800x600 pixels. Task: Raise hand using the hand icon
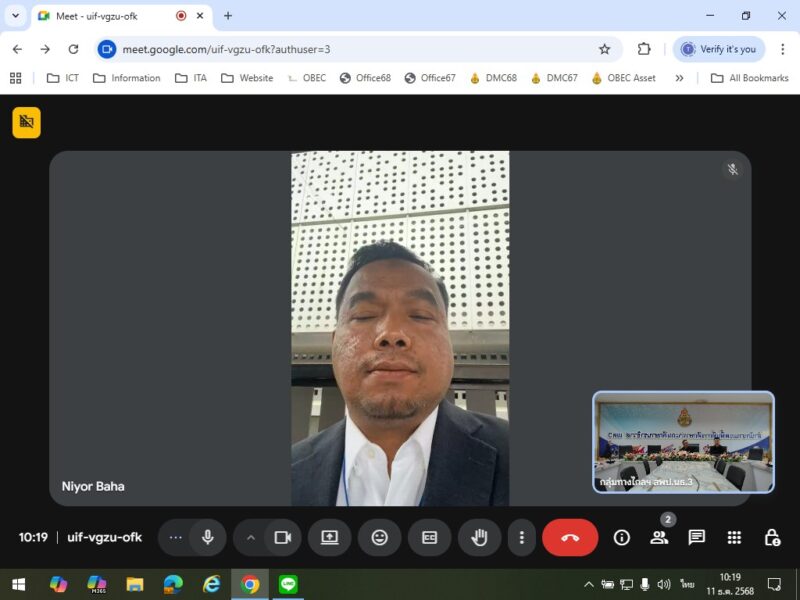[479, 537]
